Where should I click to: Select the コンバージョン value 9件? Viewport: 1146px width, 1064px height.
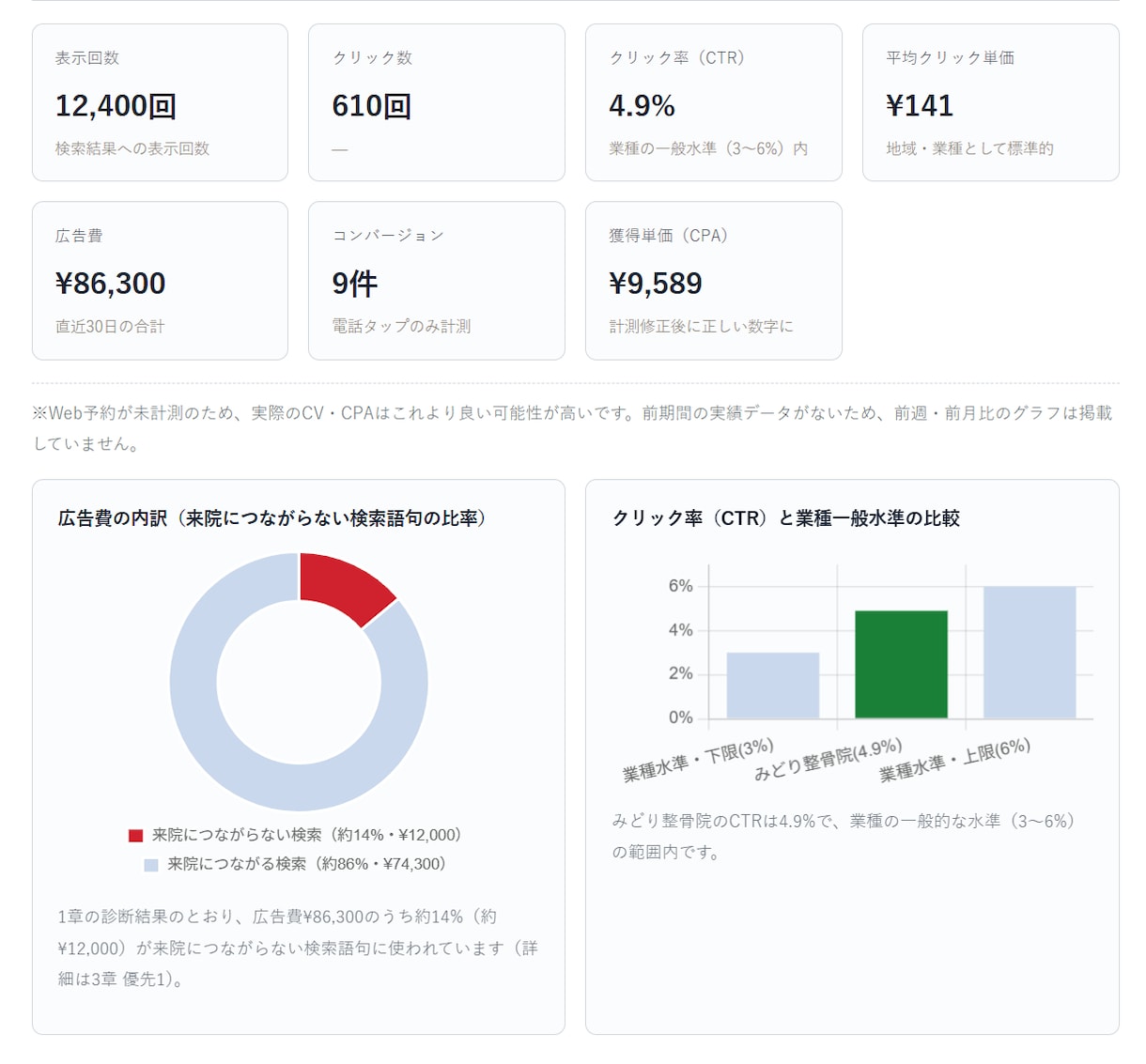pyautogui.click(x=355, y=284)
